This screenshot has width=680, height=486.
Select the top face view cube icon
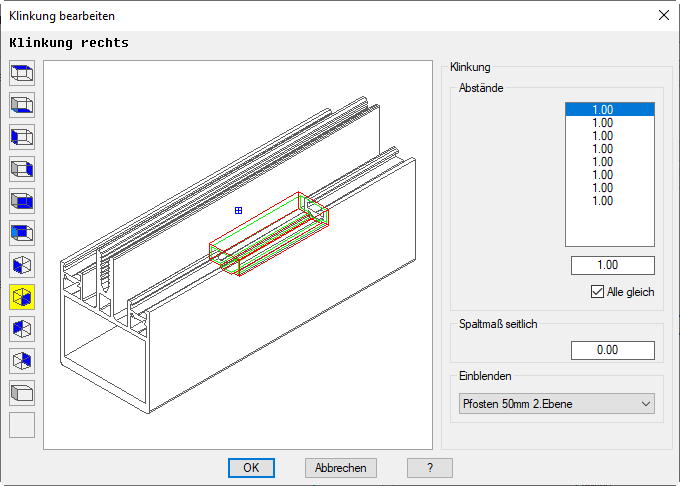point(22,73)
